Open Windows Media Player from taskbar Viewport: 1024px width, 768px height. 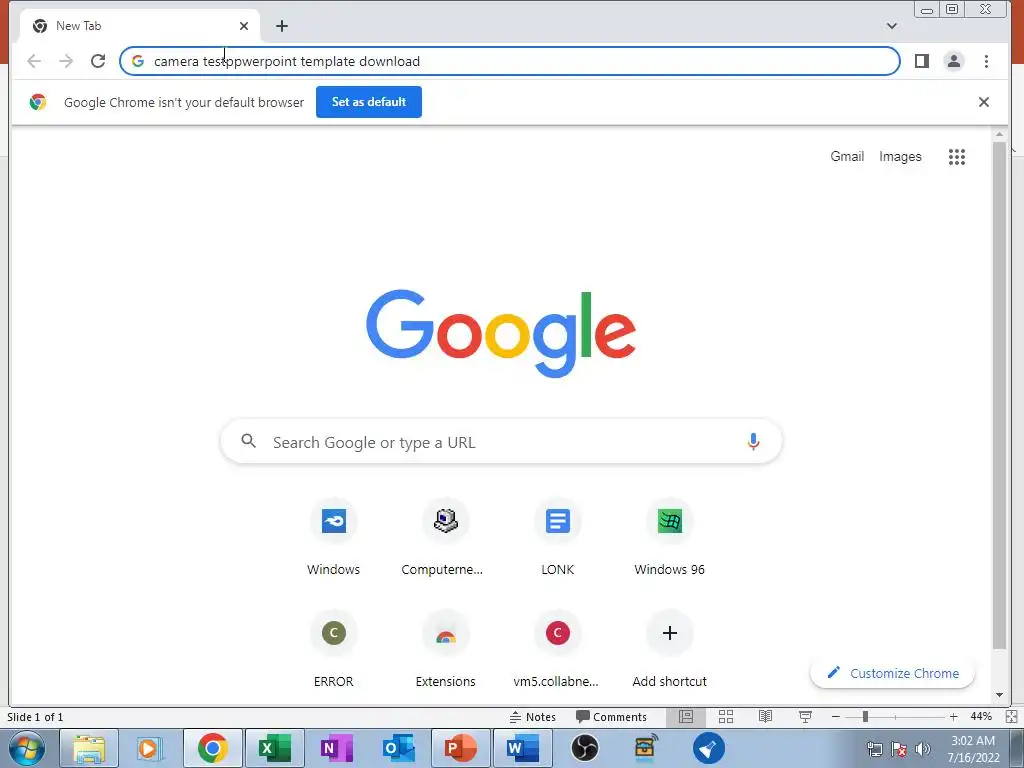click(149, 748)
